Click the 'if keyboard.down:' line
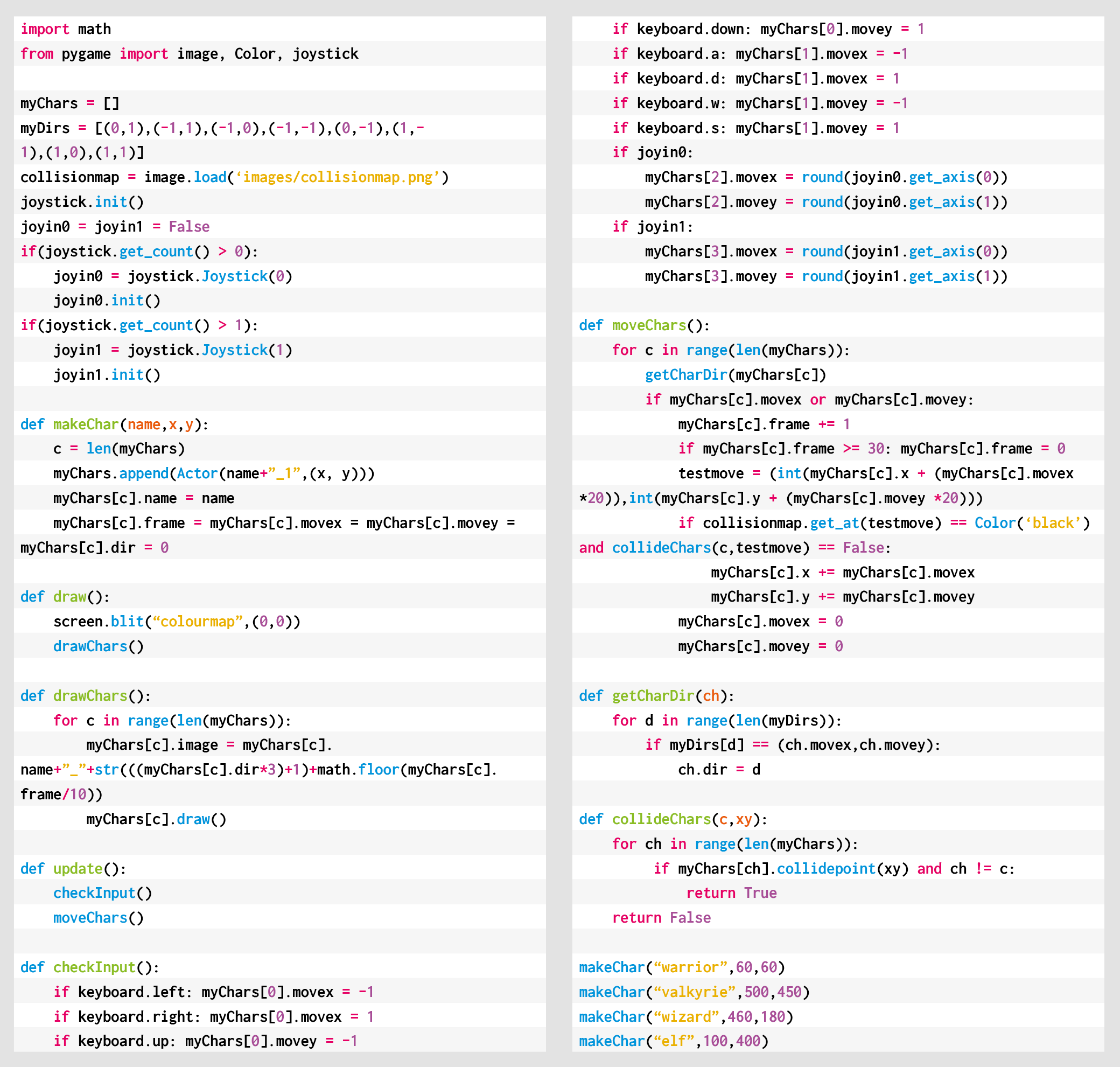1120x1067 pixels. pyautogui.click(x=767, y=29)
